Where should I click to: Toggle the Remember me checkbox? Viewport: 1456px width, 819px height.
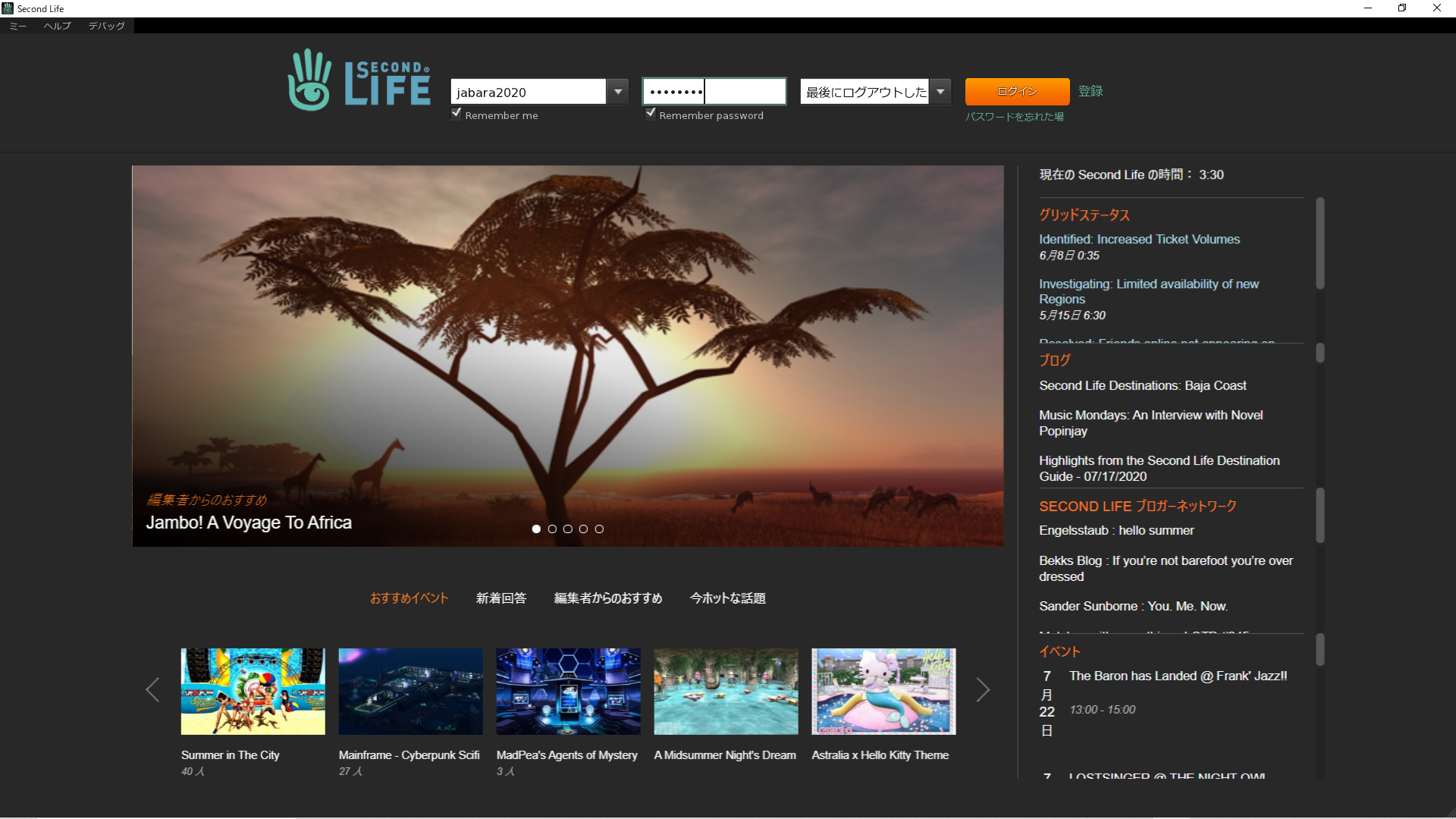[x=457, y=114]
